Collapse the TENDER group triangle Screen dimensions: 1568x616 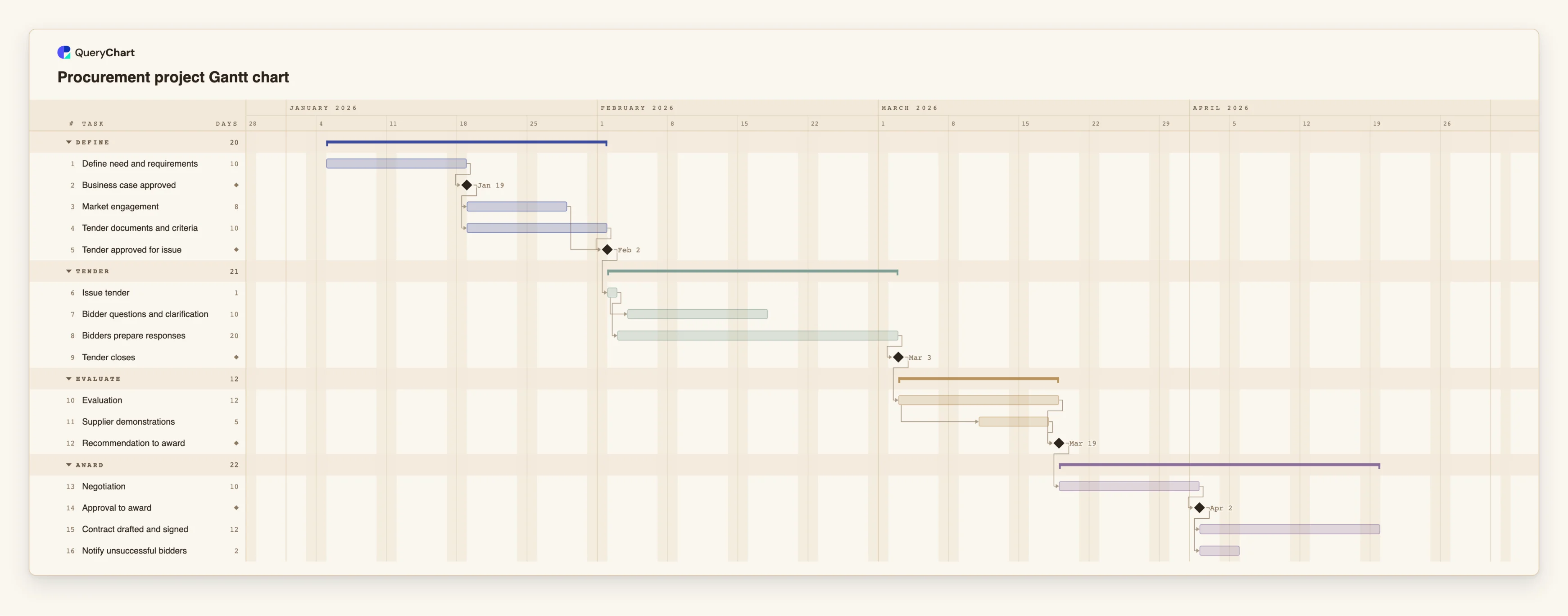(69, 271)
